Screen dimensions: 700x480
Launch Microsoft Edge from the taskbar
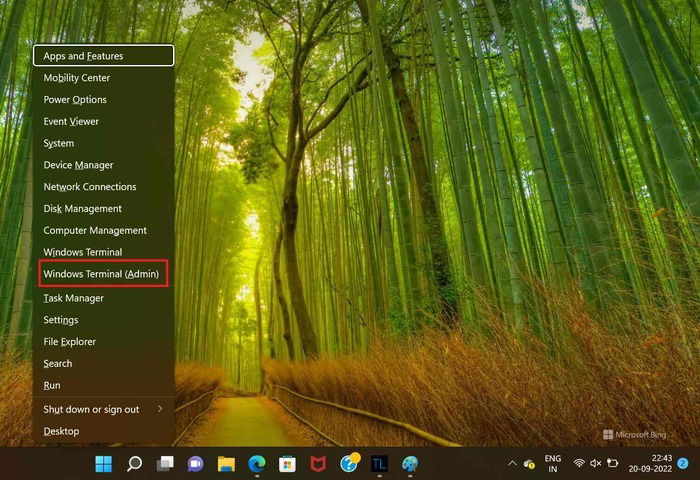pos(257,464)
